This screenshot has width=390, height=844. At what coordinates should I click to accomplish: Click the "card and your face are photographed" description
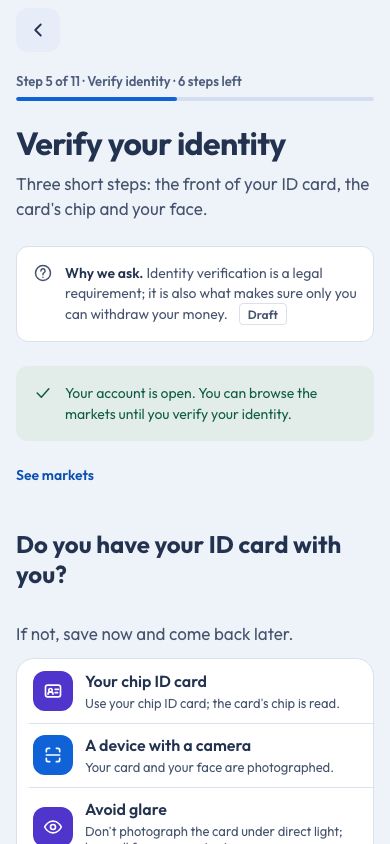(x=209, y=768)
